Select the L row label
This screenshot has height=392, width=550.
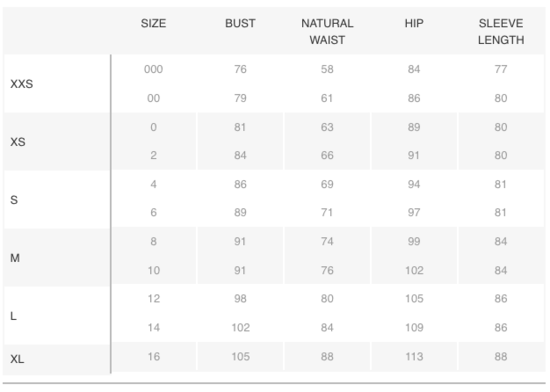click(13, 316)
